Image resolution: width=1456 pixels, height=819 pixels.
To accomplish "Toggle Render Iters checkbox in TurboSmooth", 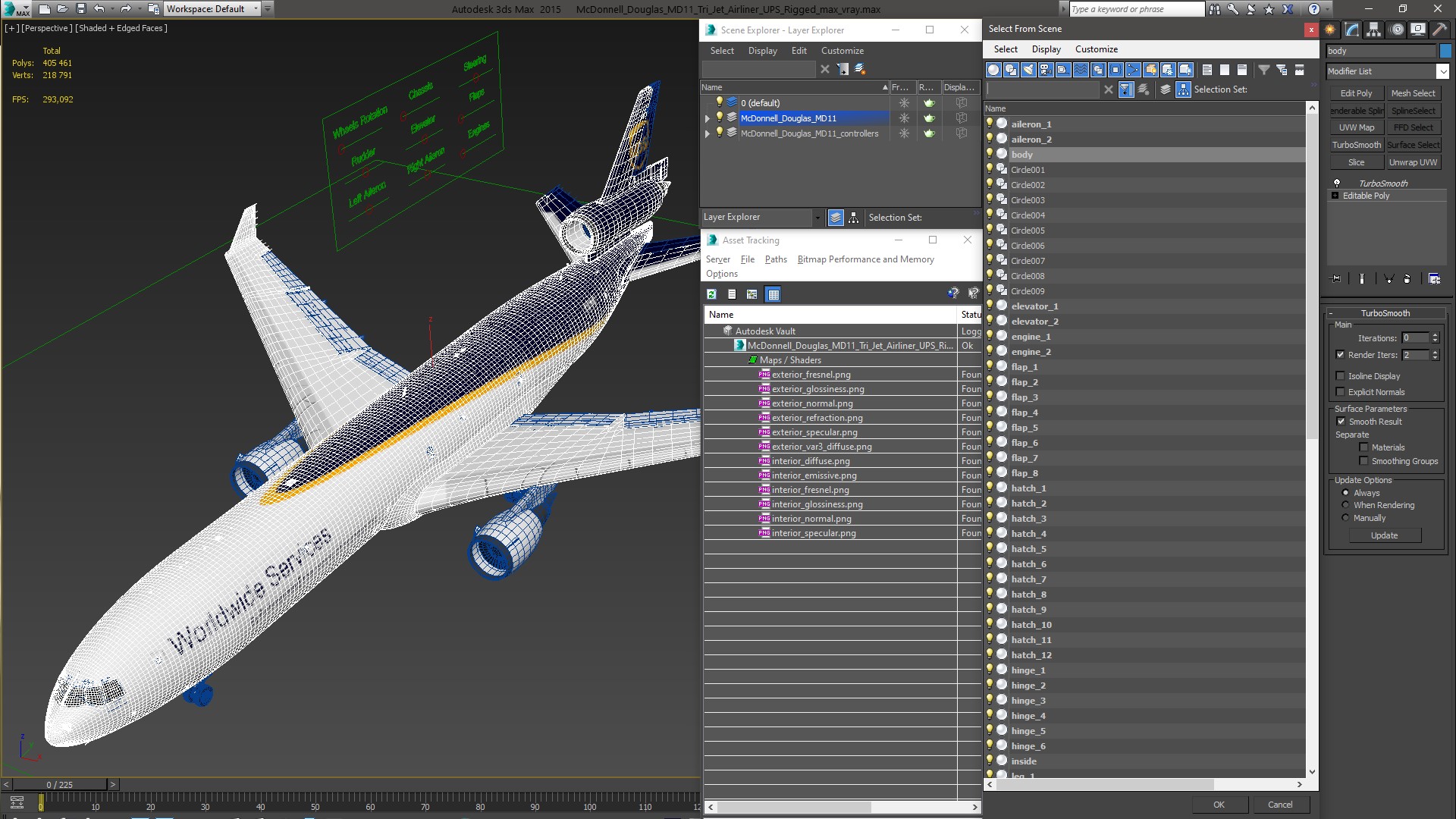I will [1340, 355].
